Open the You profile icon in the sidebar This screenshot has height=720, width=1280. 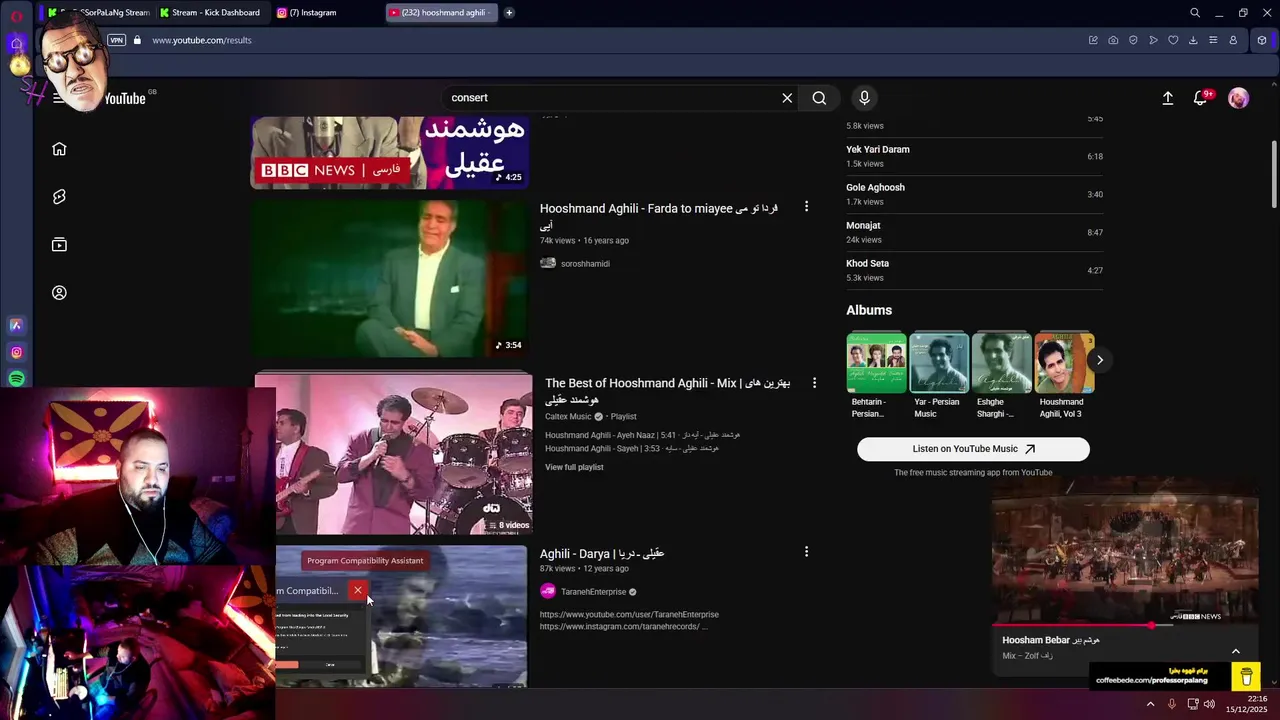pos(59,293)
